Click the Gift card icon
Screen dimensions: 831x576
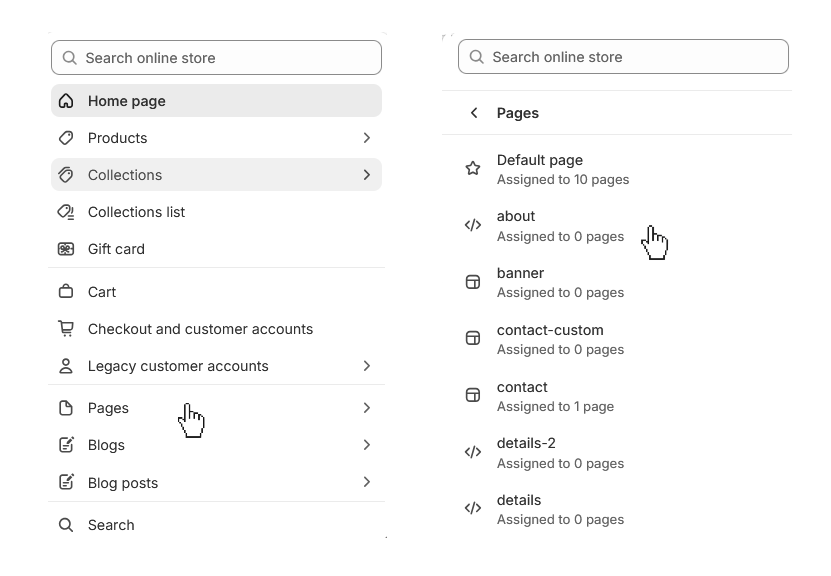[66, 249]
